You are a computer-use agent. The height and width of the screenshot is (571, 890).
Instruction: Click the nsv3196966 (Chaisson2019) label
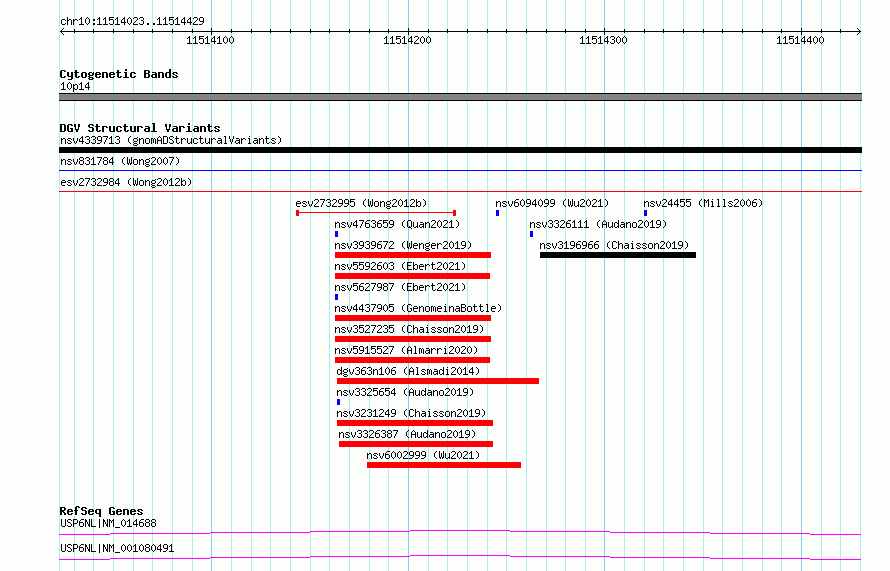pos(614,245)
